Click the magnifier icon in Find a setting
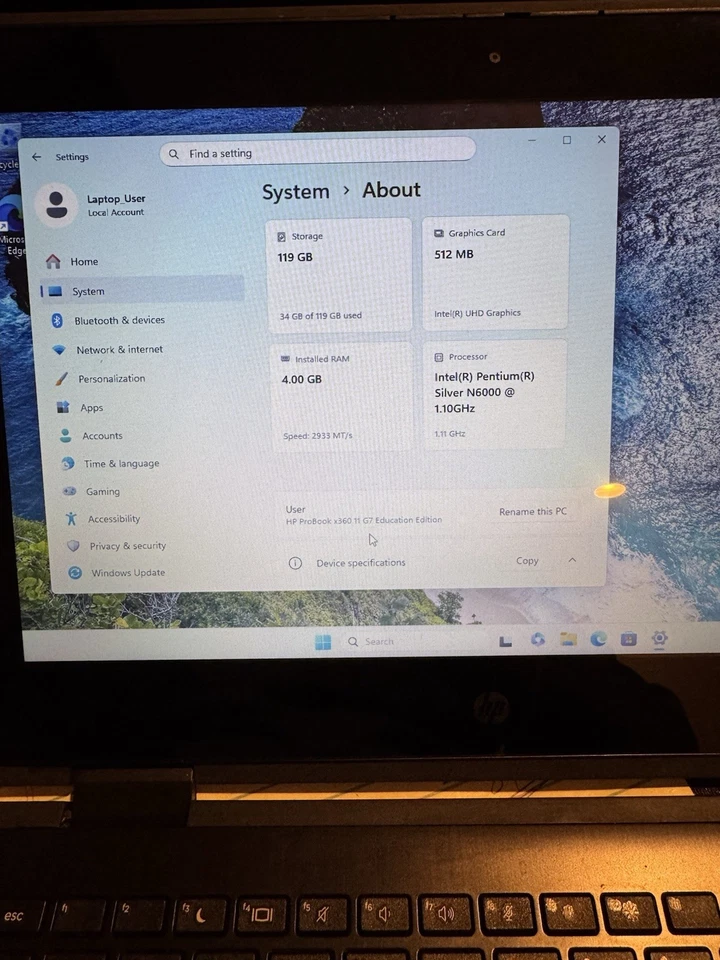The height and width of the screenshot is (960, 720). (x=174, y=154)
